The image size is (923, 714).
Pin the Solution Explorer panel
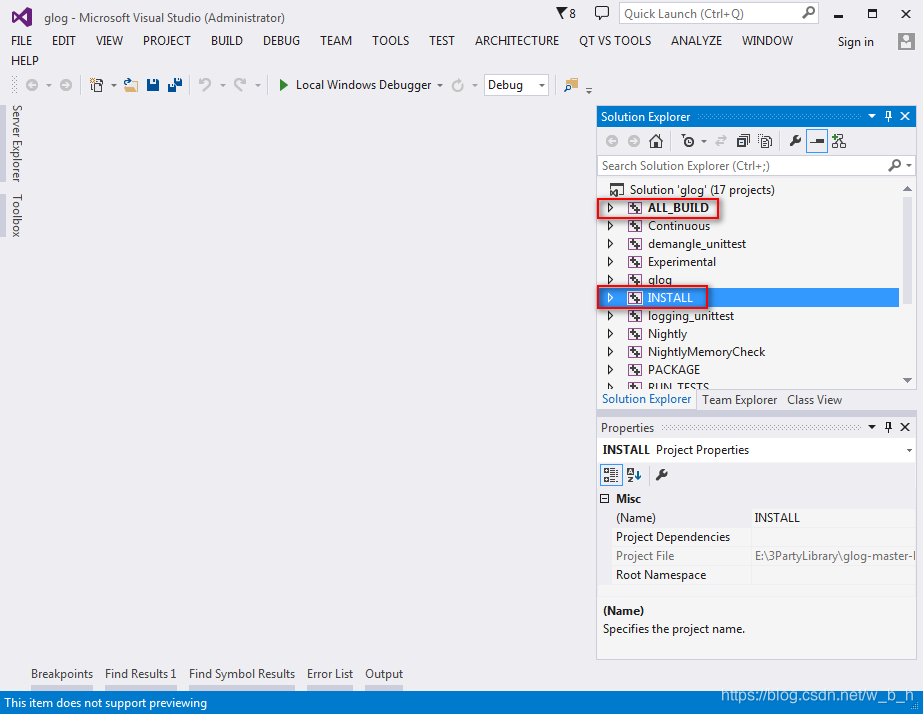click(x=888, y=117)
